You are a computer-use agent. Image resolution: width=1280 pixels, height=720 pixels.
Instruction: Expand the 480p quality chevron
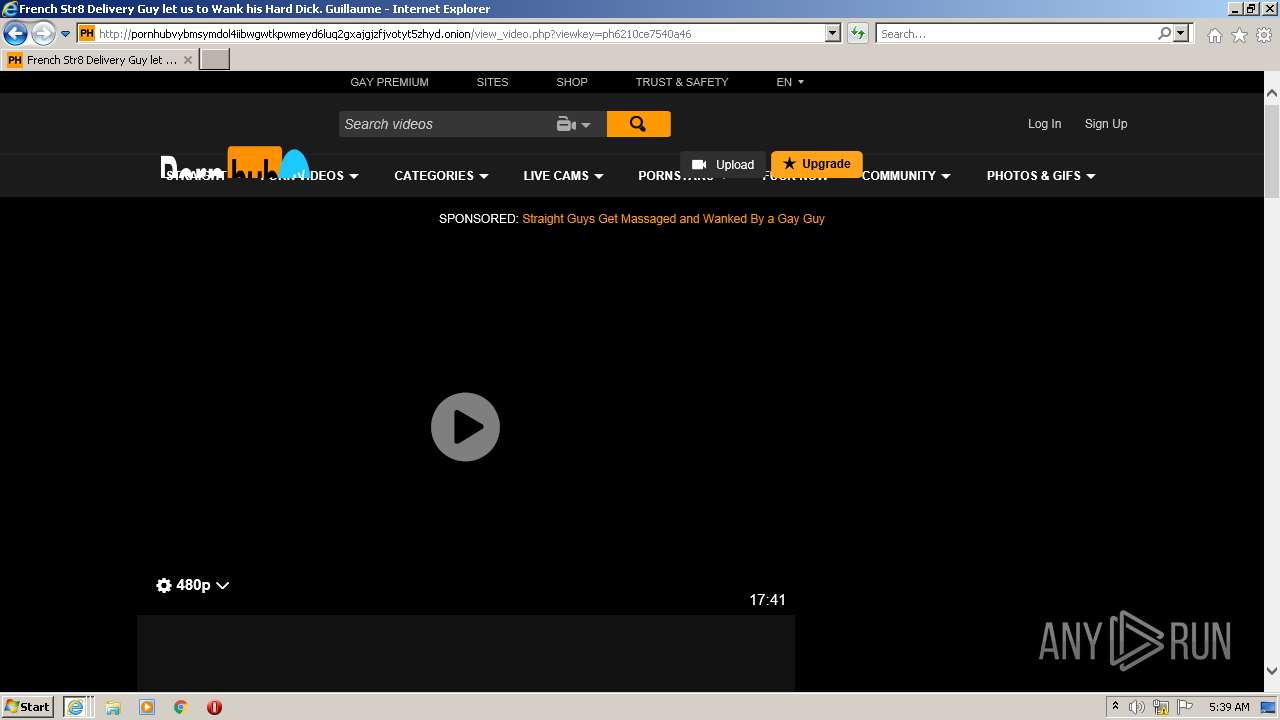[x=222, y=586]
